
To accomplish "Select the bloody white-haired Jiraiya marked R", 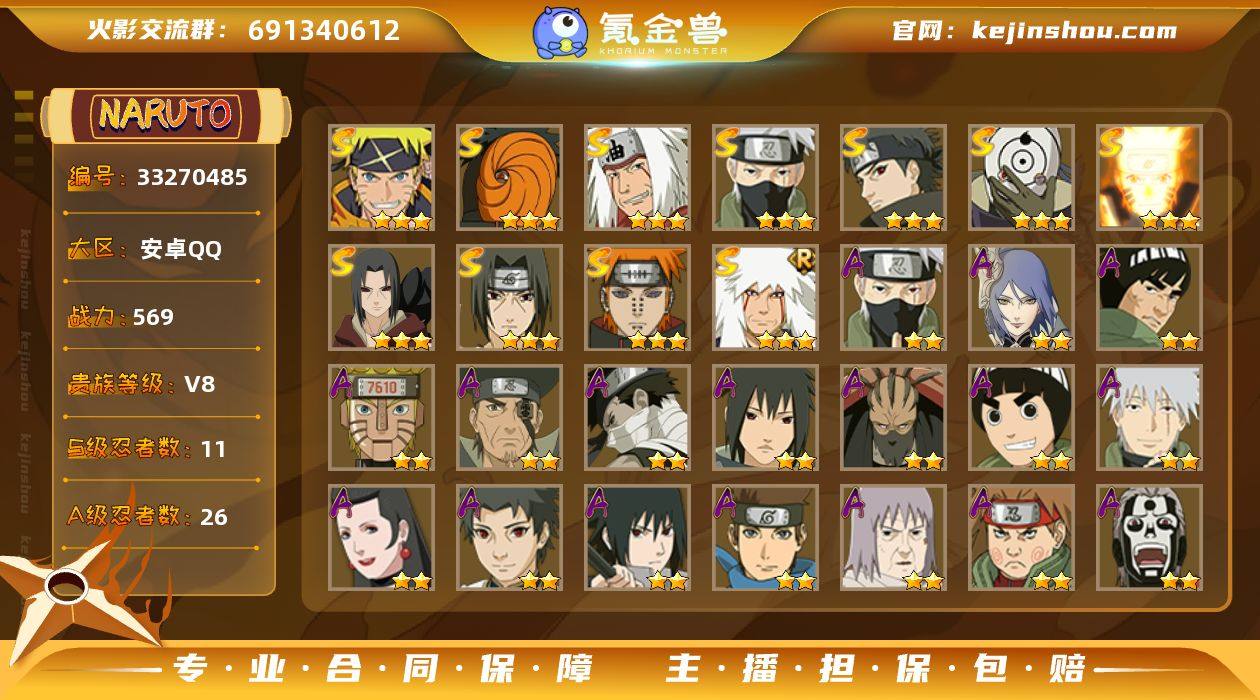I will point(766,297).
